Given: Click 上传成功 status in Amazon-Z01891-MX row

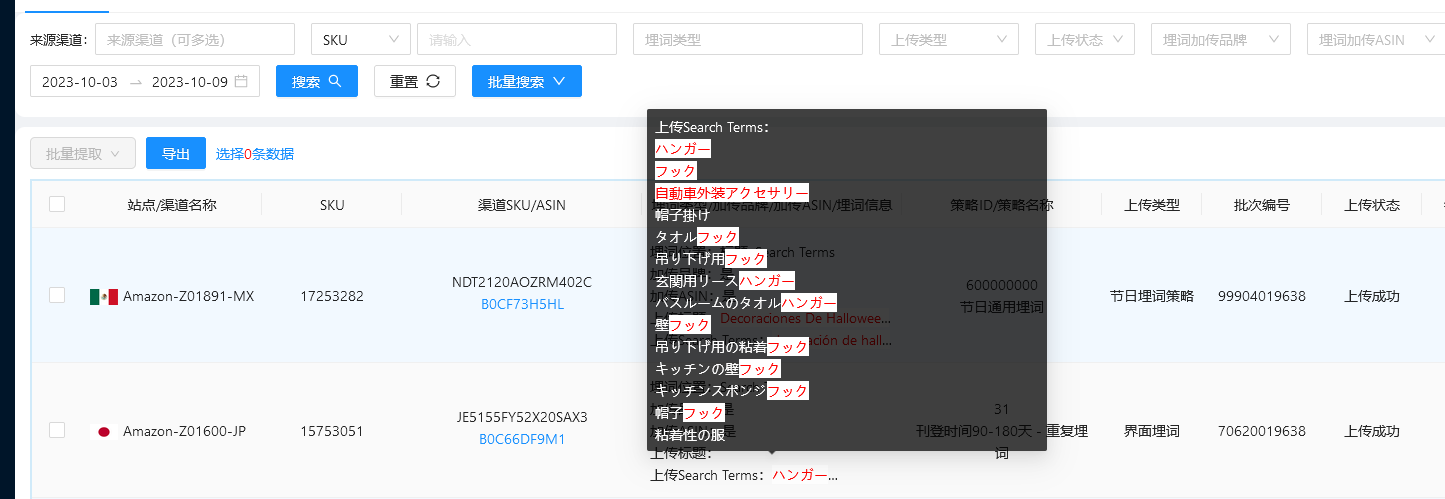Looking at the screenshot, I should tap(1372, 296).
